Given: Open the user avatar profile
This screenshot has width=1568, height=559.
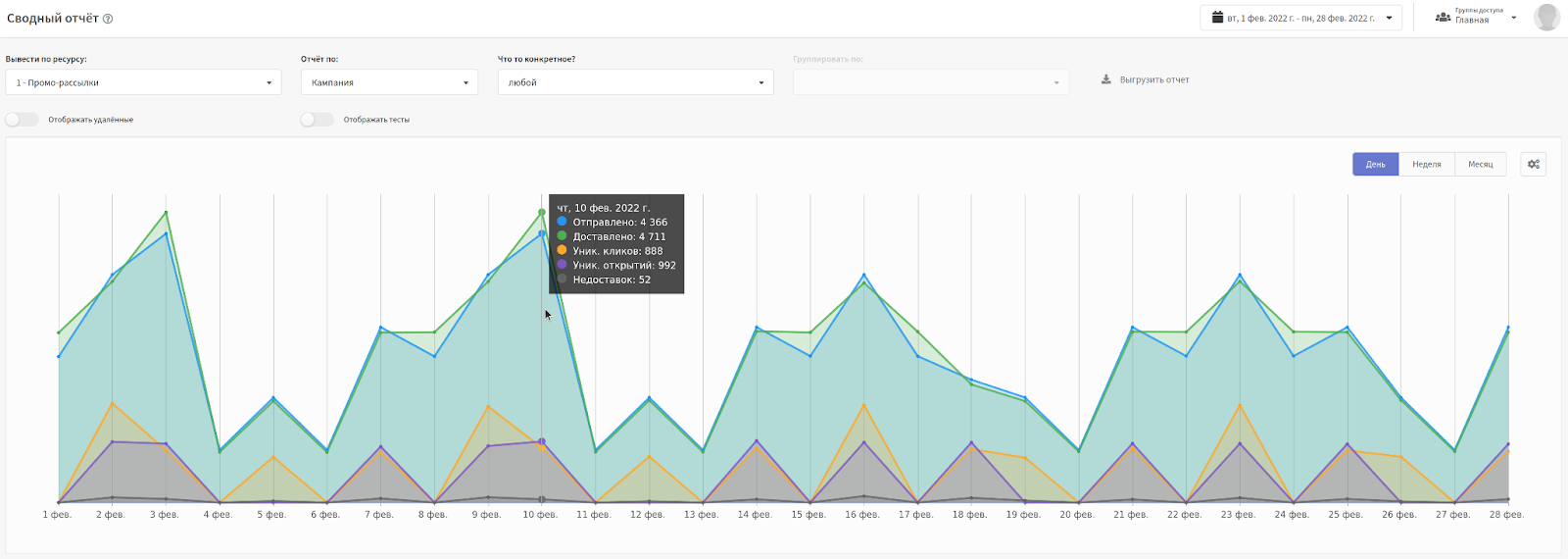Looking at the screenshot, I should click(x=1546, y=18).
